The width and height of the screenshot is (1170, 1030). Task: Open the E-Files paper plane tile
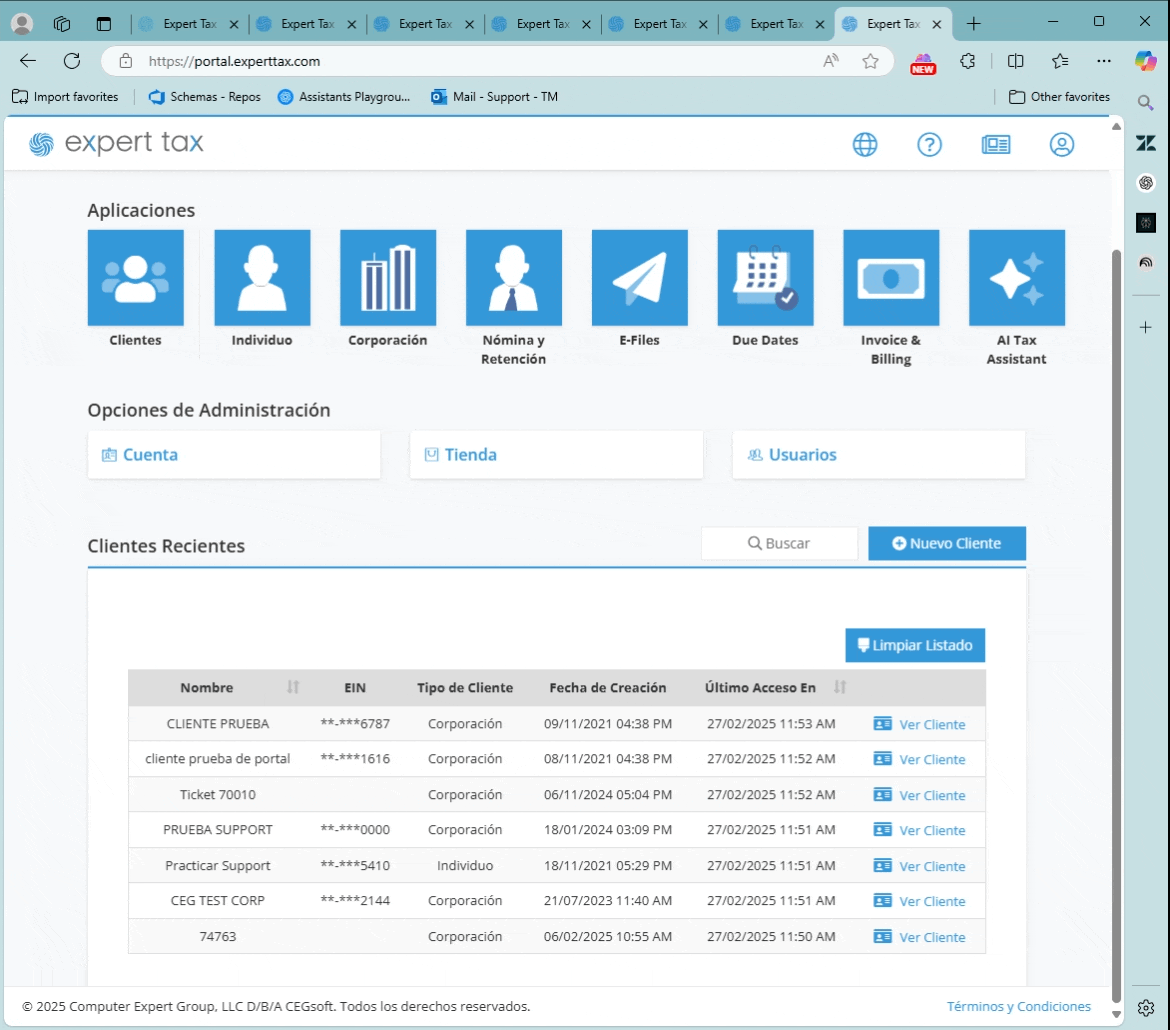point(639,278)
